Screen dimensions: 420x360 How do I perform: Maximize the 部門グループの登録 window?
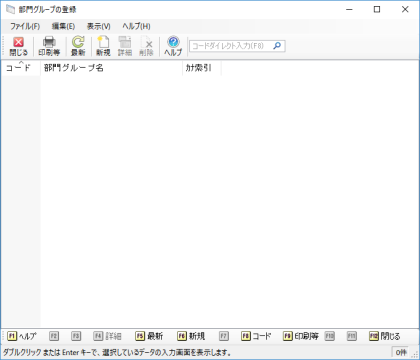377,9
